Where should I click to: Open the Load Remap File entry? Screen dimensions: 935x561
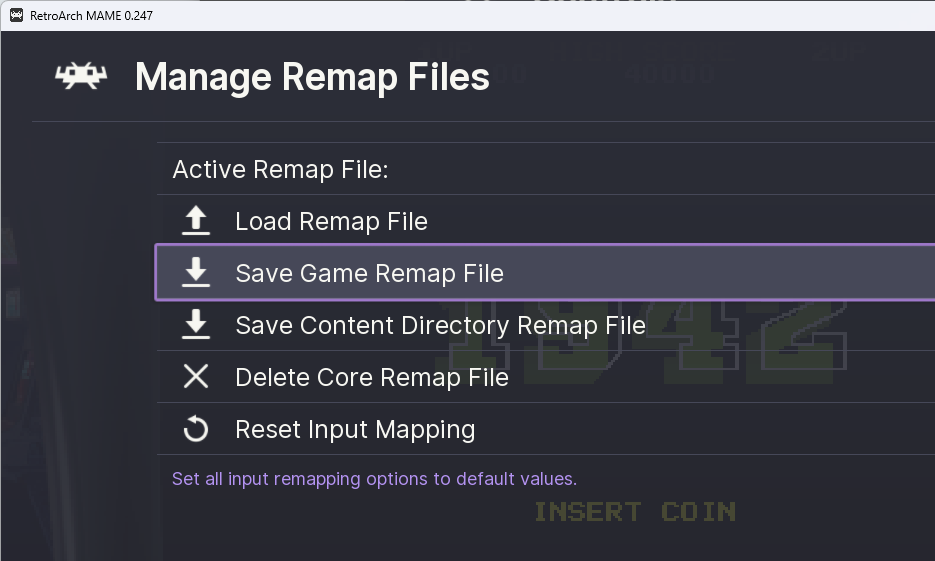331,221
